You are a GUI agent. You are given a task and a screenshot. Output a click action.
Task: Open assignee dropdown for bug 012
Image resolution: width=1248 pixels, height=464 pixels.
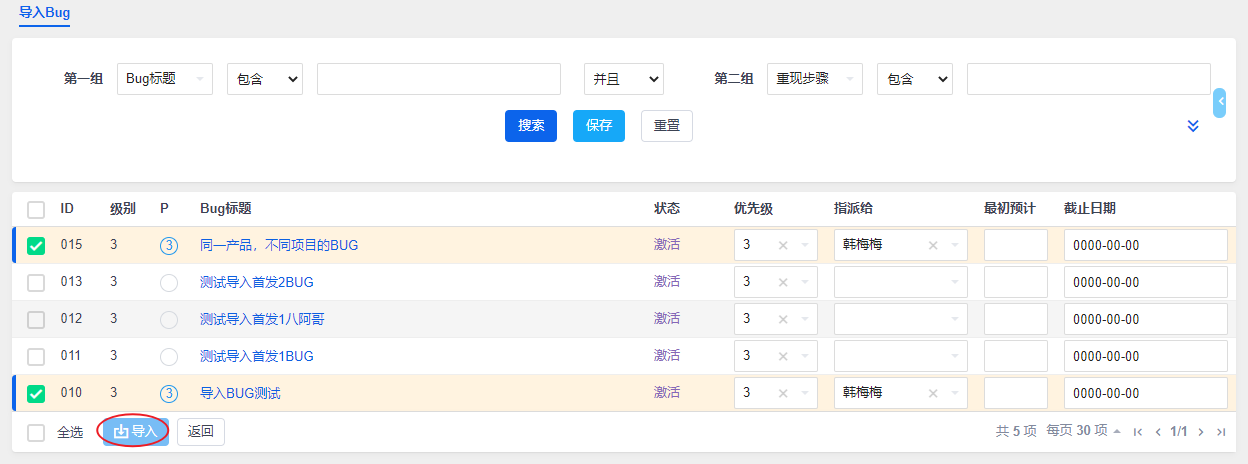[x=900, y=319]
